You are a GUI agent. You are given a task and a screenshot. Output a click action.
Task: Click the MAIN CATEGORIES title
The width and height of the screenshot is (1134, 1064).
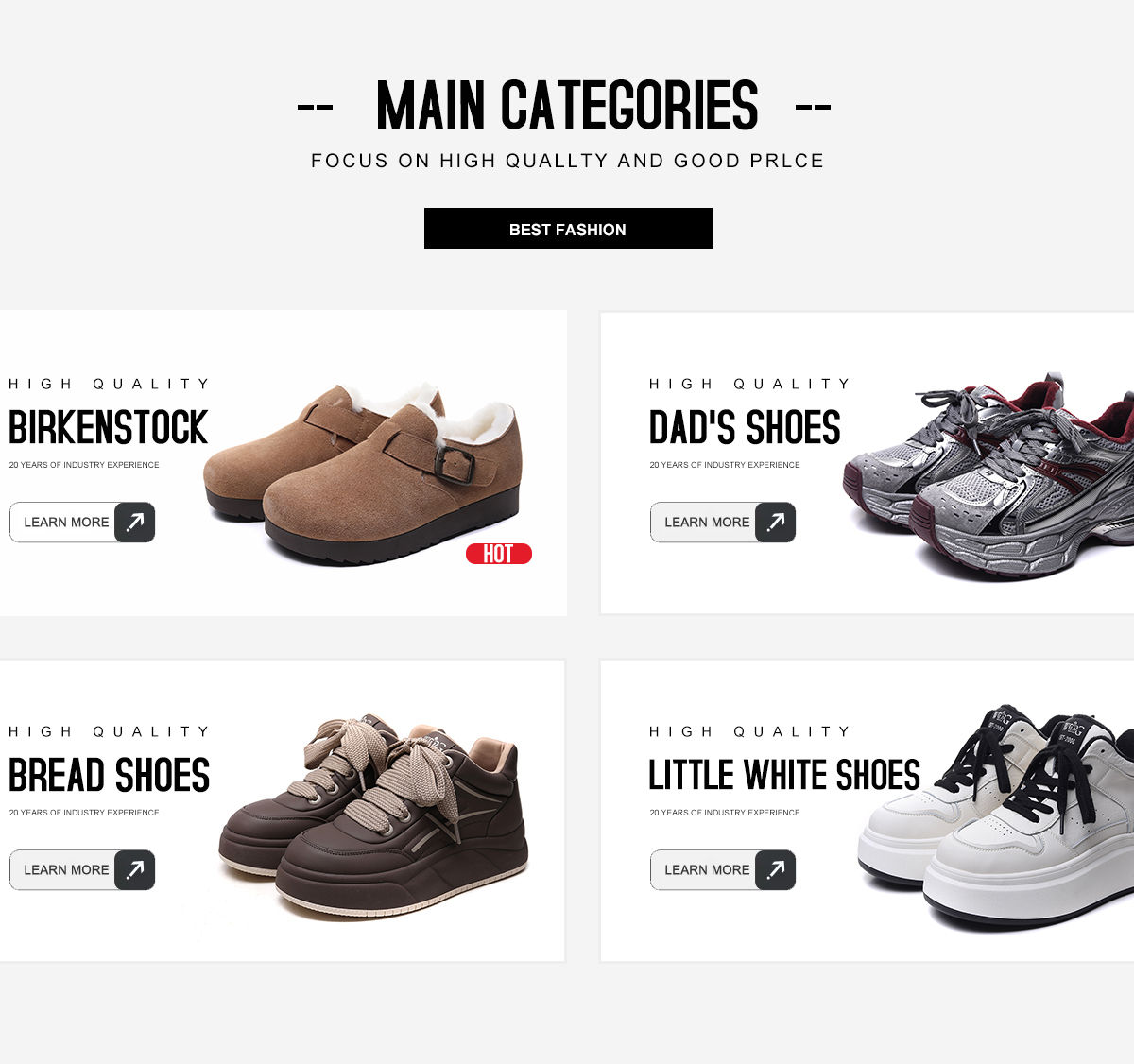point(567,105)
